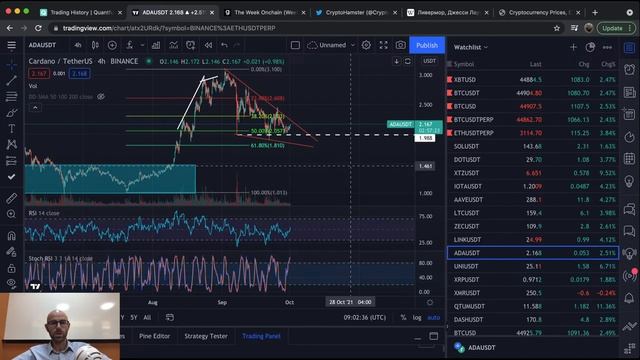Take a chart snapshot with camera icon
The height and width of the screenshot is (360, 640).
click(400, 45)
